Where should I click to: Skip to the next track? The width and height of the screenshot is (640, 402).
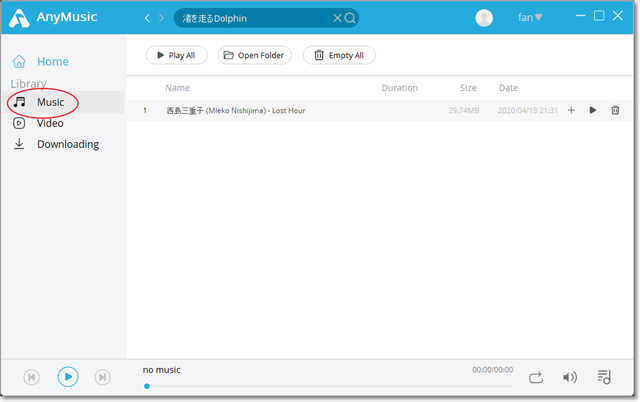pos(102,377)
